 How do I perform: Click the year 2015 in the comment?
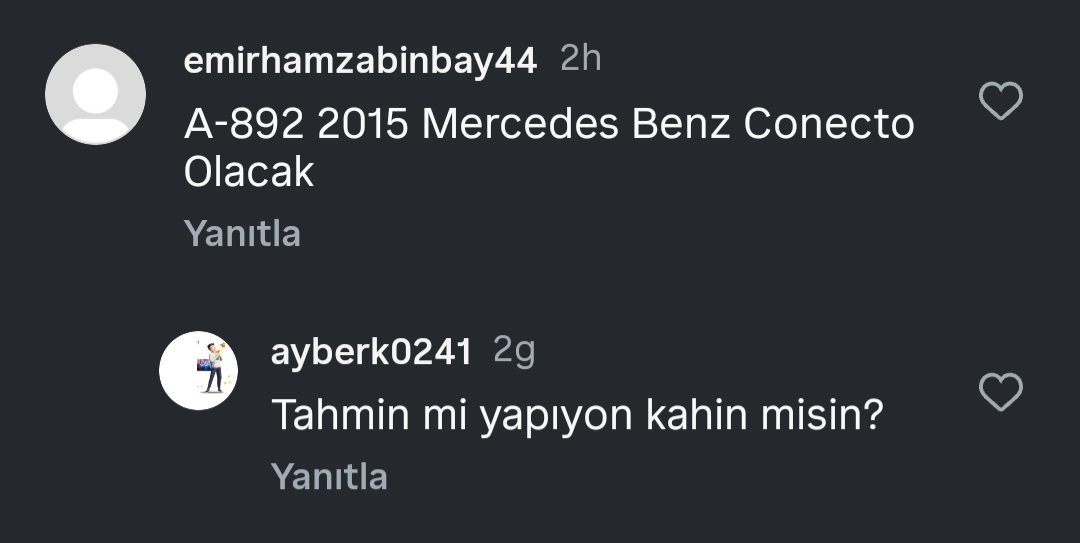363,125
